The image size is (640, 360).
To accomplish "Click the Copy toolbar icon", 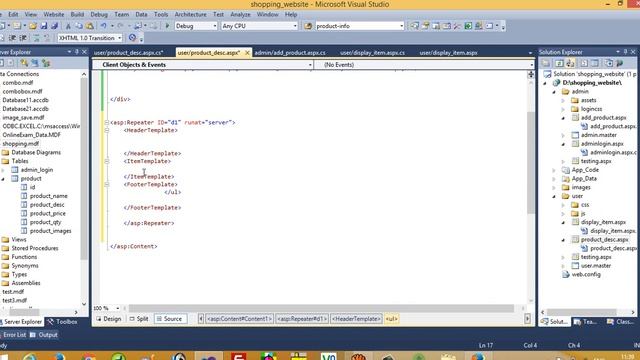I will (79, 26).
